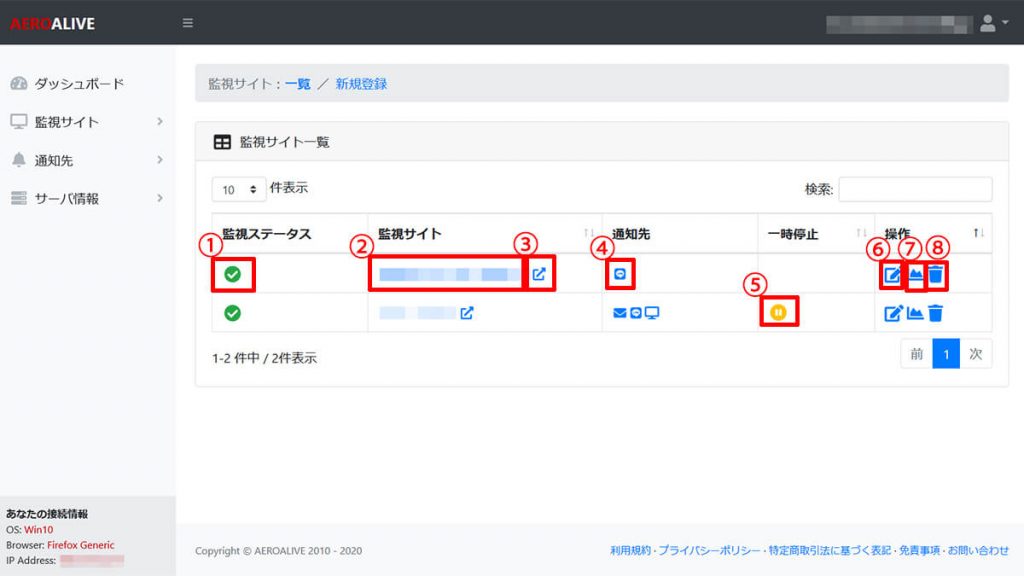
Task: Click the second row's chat notification icon
Action: pyautogui.click(x=635, y=313)
